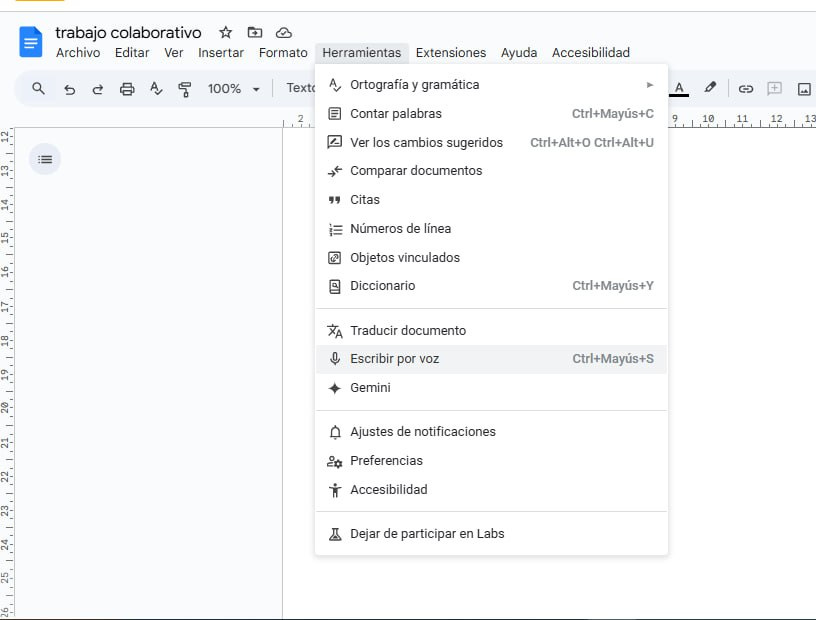Add a comment with the plus icon
This screenshot has width=816, height=620.
pyautogui.click(x=774, y=88)
